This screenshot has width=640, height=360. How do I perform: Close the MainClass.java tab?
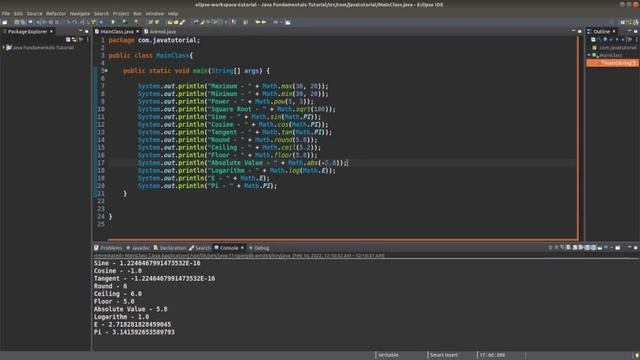[x=138, y=31]
